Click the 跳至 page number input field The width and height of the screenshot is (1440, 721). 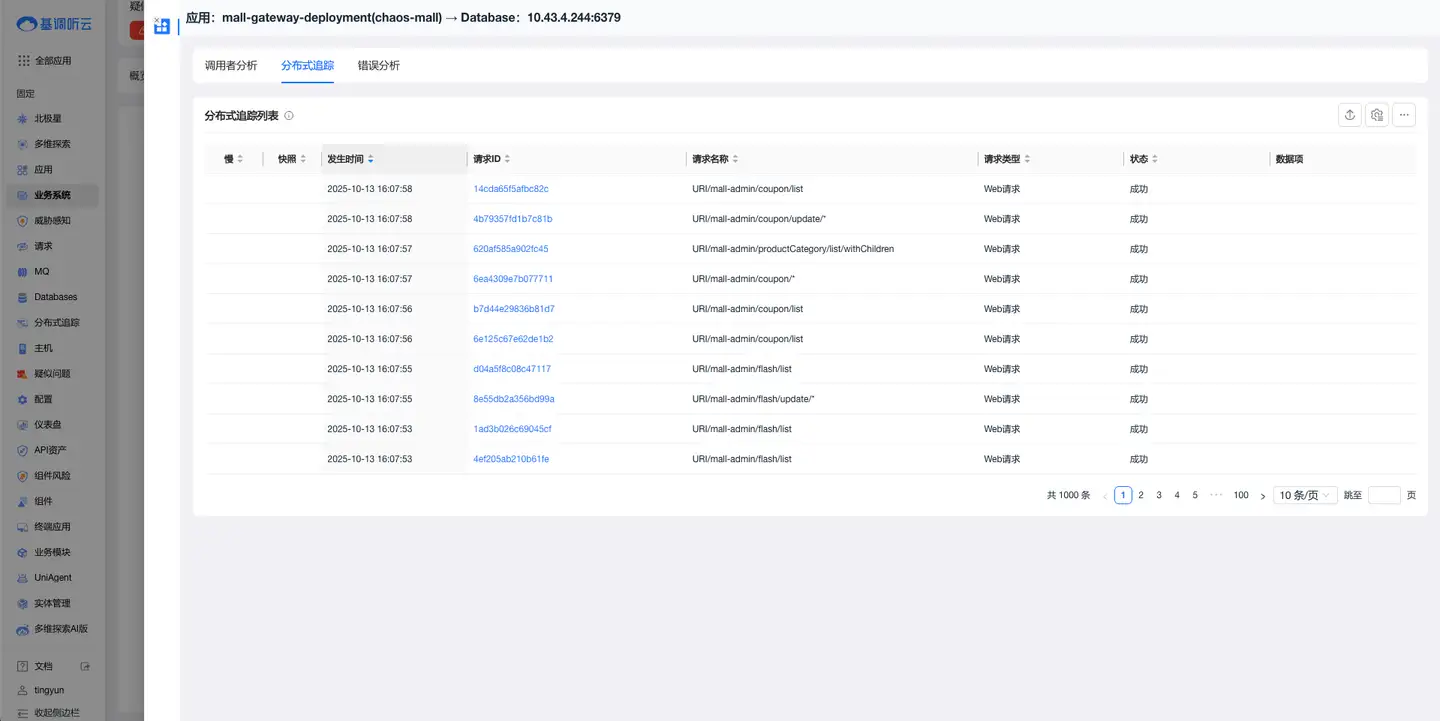point(1384,495)
